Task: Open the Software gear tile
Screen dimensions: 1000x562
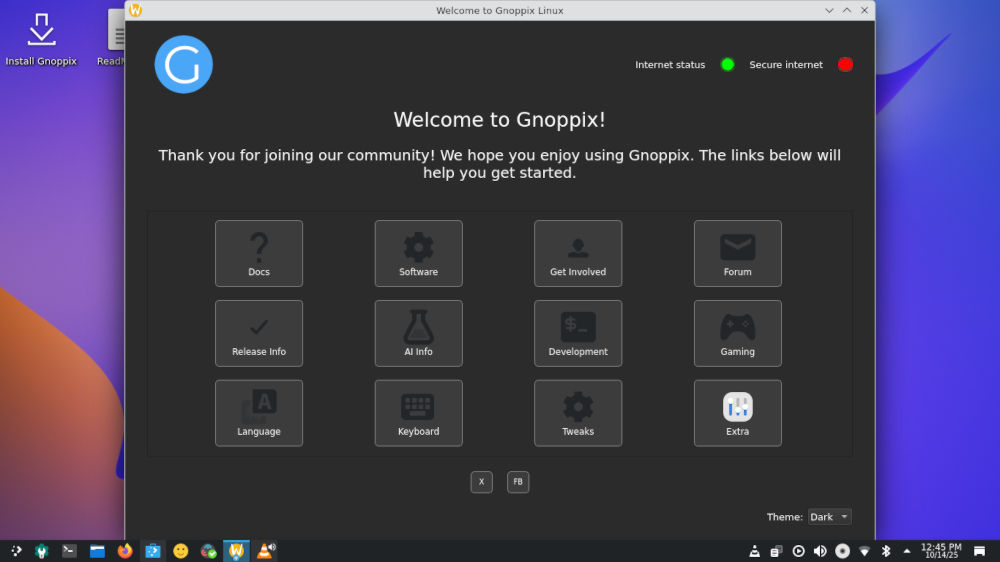Action: (418, 253)
